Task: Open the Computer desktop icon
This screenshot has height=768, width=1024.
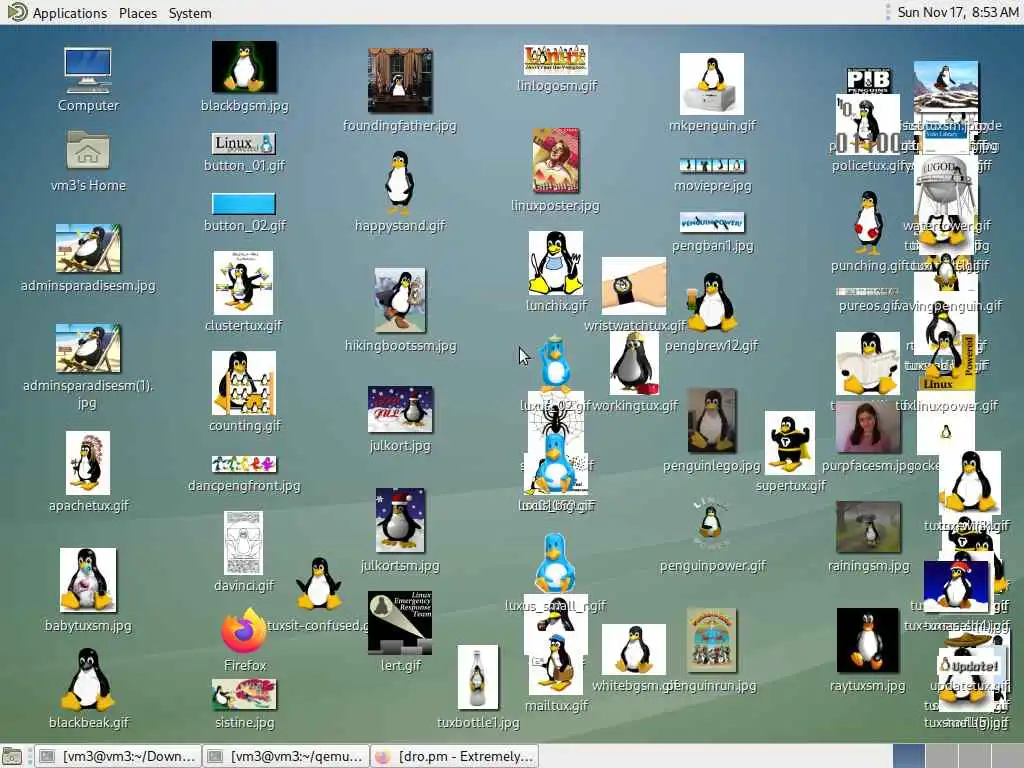Action: pyautogui.click(x=88, y=71)
